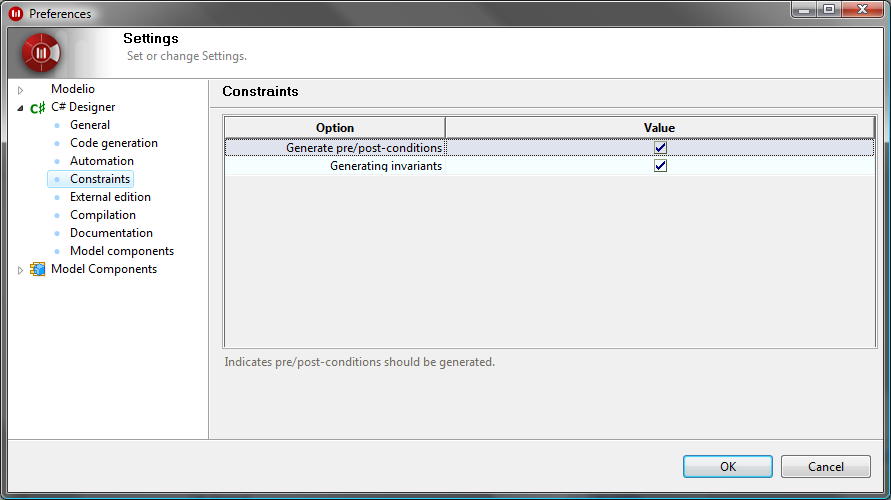Click the Value column header

(659, 128)
